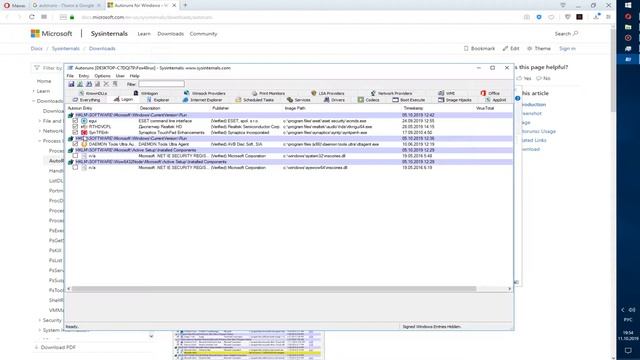Click the Delete (X) icon in Autoruns toolbar
640x360 pixels.
coord(106,84)
